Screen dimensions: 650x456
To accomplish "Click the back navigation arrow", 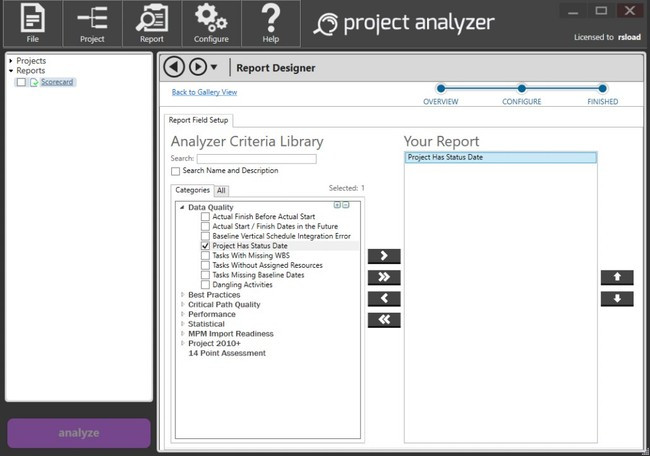I will tap(174, 67).
